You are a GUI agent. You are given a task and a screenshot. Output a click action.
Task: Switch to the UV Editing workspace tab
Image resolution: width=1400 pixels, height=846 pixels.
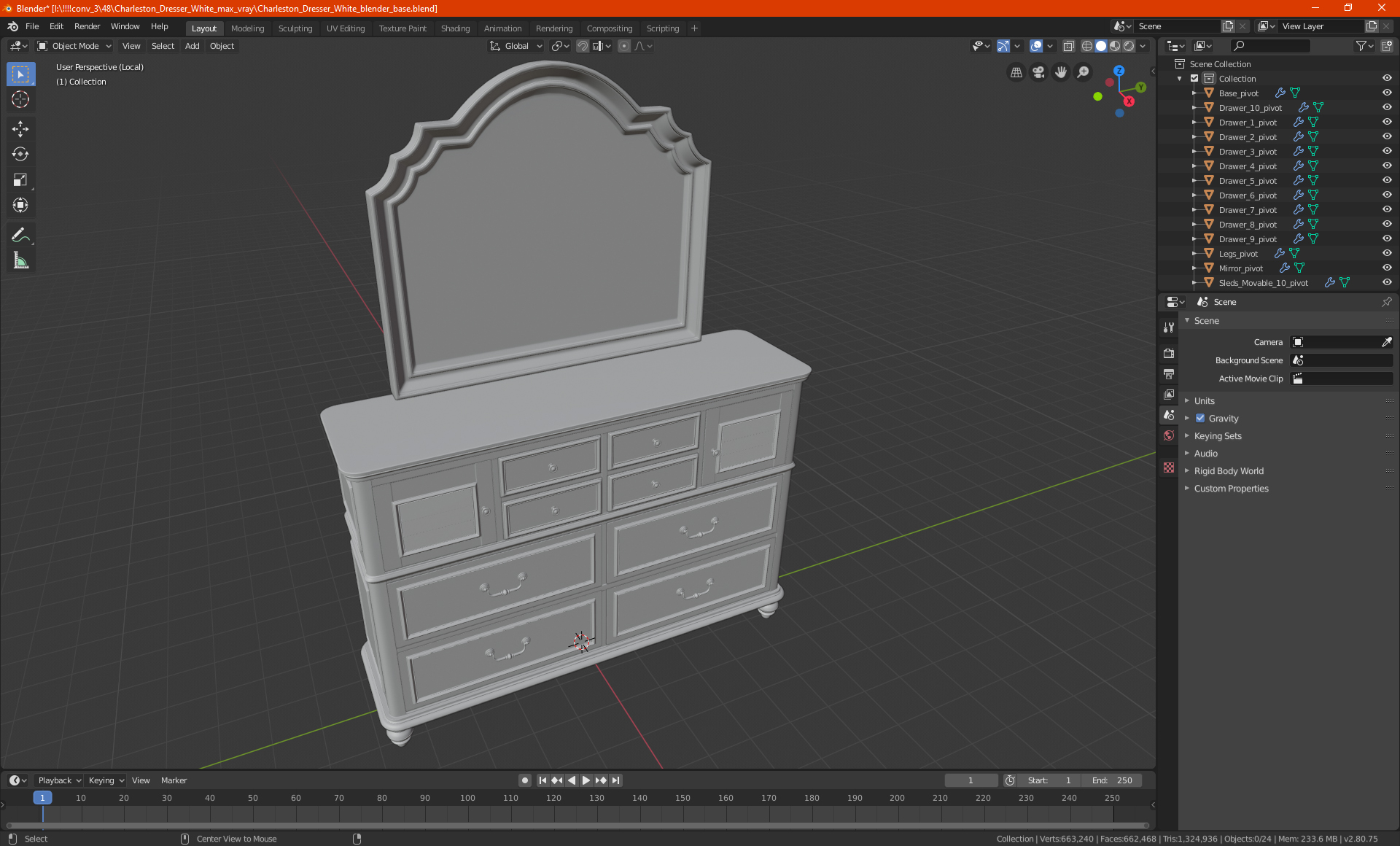pyautogui.click(x=346, y=28)
